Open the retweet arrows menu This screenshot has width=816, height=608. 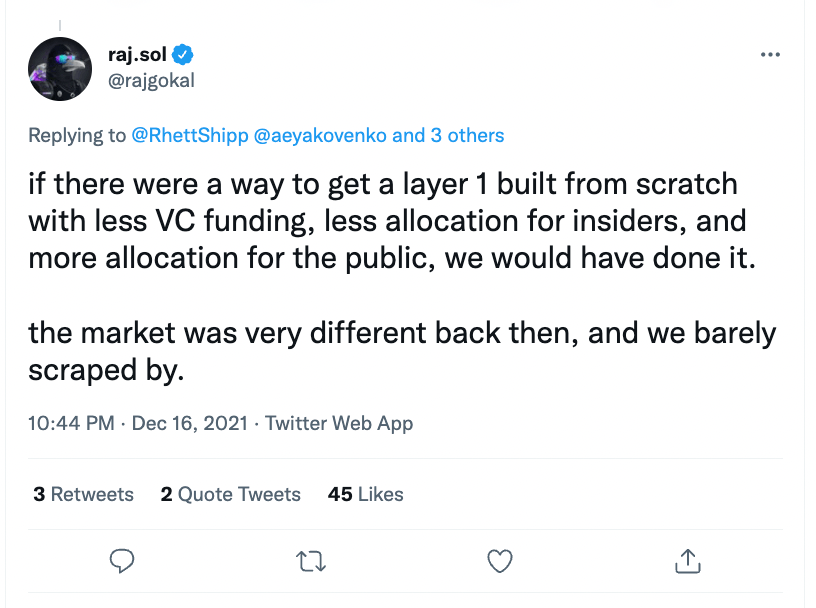click(x=312, y=560)
